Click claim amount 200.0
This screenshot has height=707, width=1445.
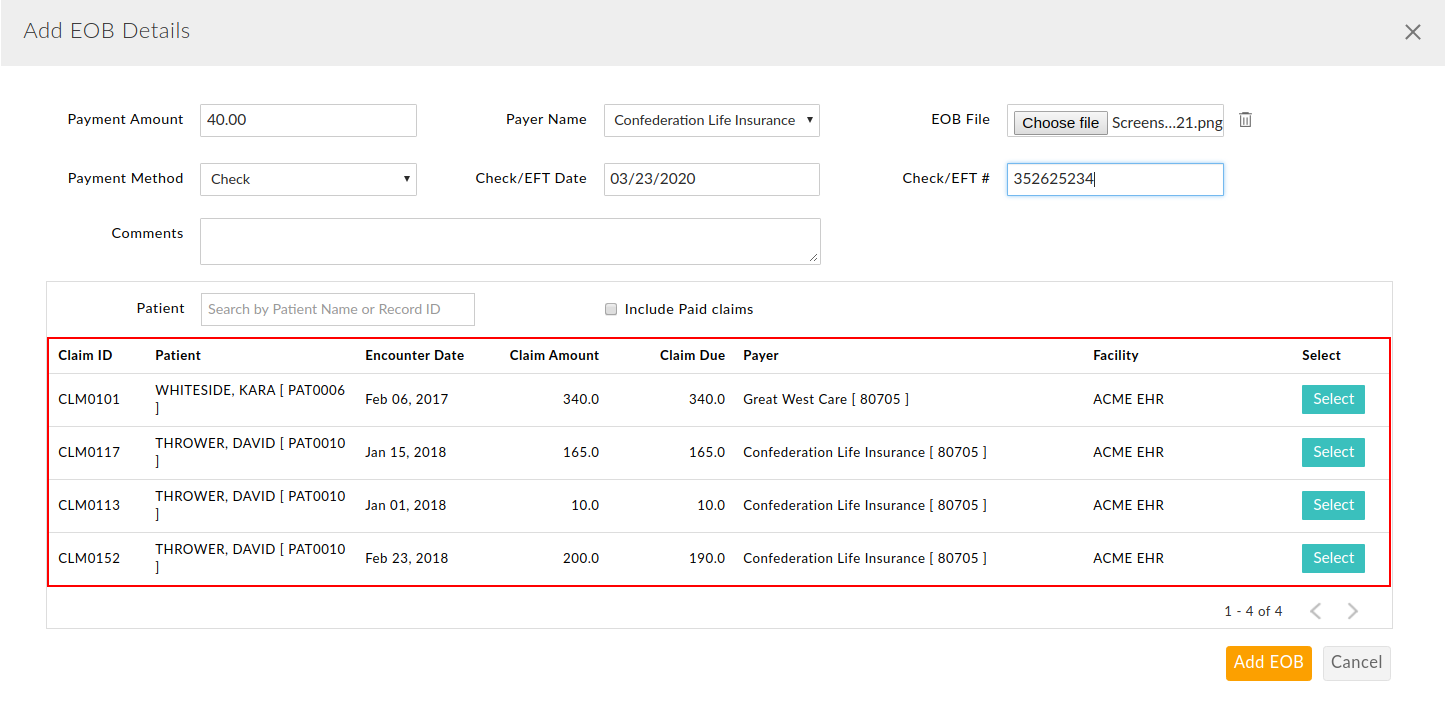(x=581, y=558)
